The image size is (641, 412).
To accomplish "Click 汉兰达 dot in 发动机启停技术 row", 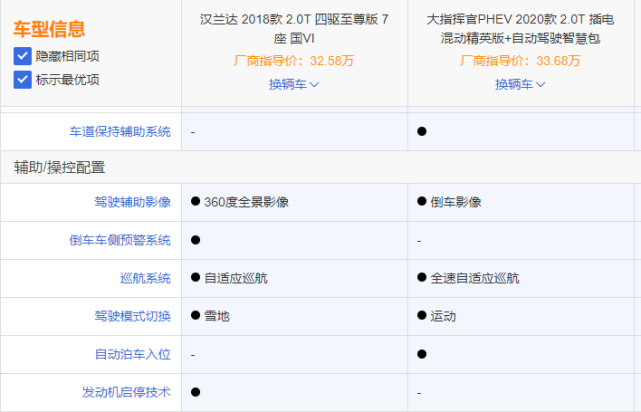I will coord(195,392).
